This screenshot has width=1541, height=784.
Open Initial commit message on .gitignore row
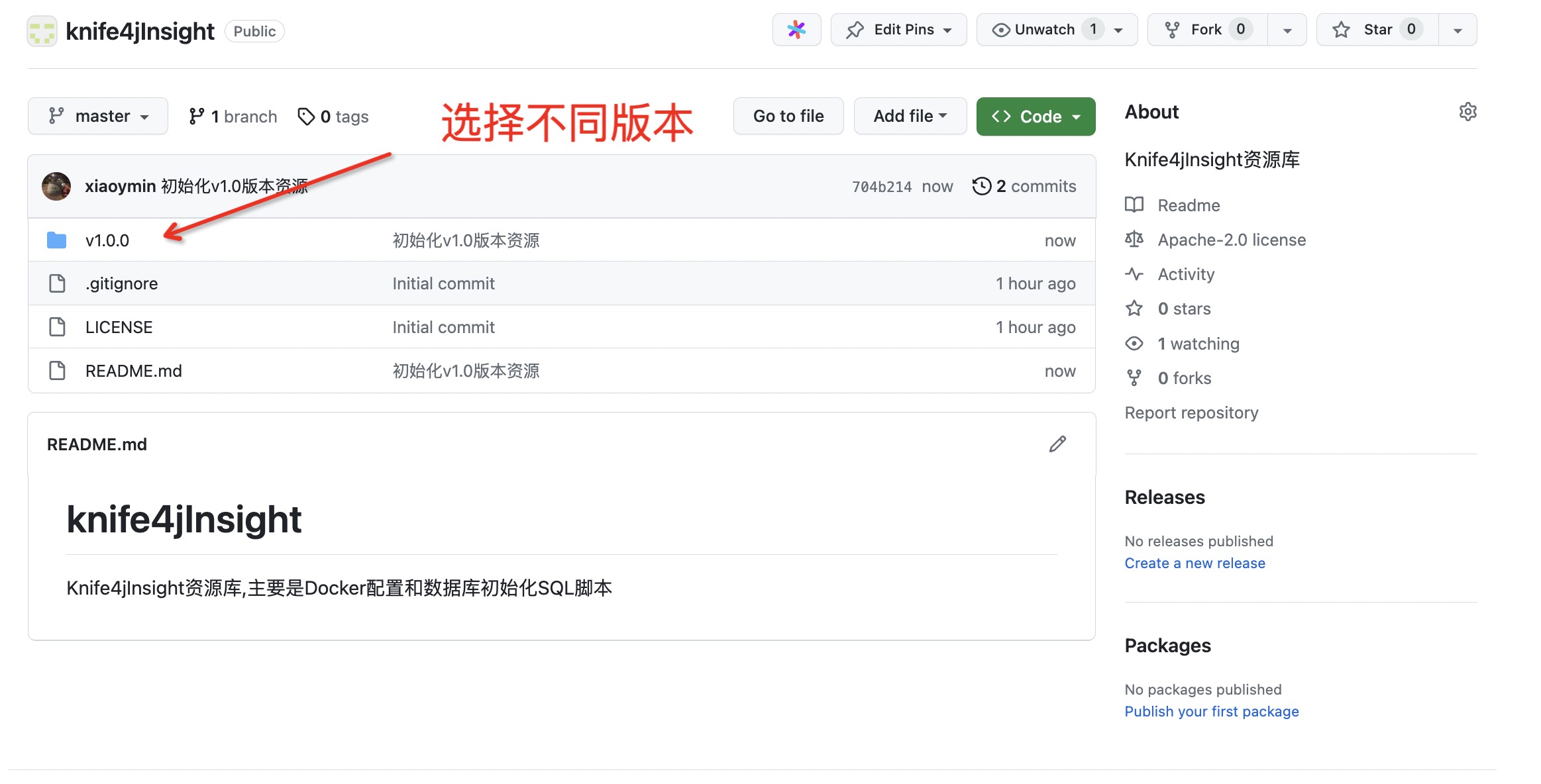pyautogui.click(x=444, y=283)
